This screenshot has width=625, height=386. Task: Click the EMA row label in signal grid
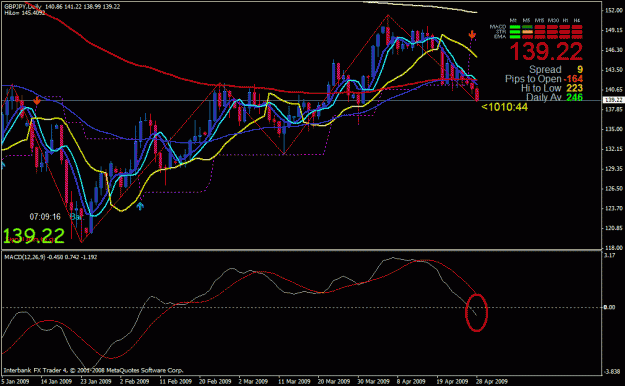tap(500, 37)
